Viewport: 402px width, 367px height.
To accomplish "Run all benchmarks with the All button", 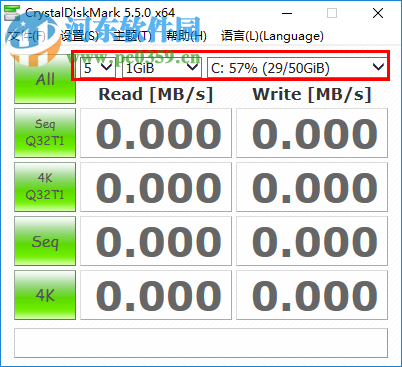I will click(45, 79).
